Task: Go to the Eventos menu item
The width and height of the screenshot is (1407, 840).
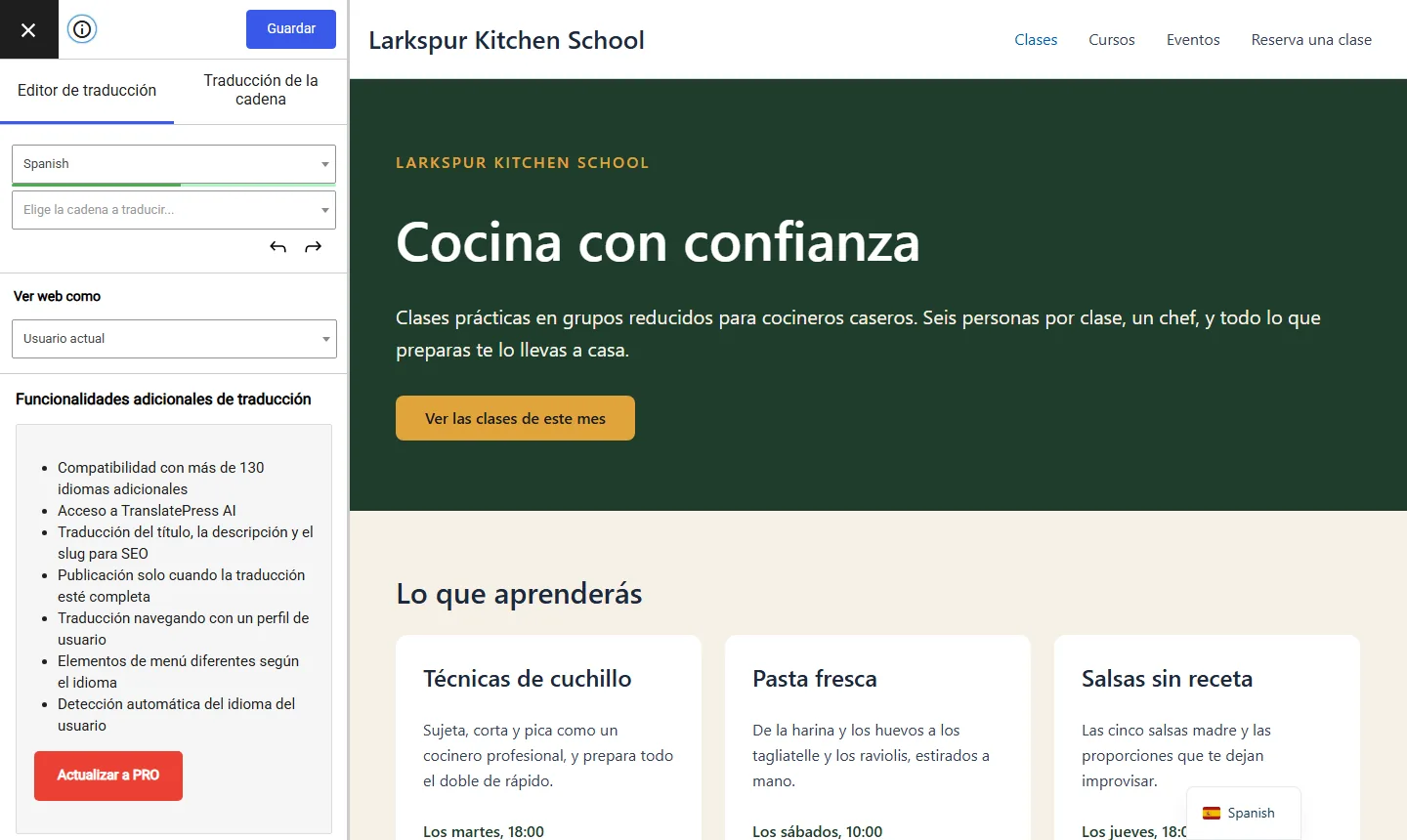Action: 1193,40
